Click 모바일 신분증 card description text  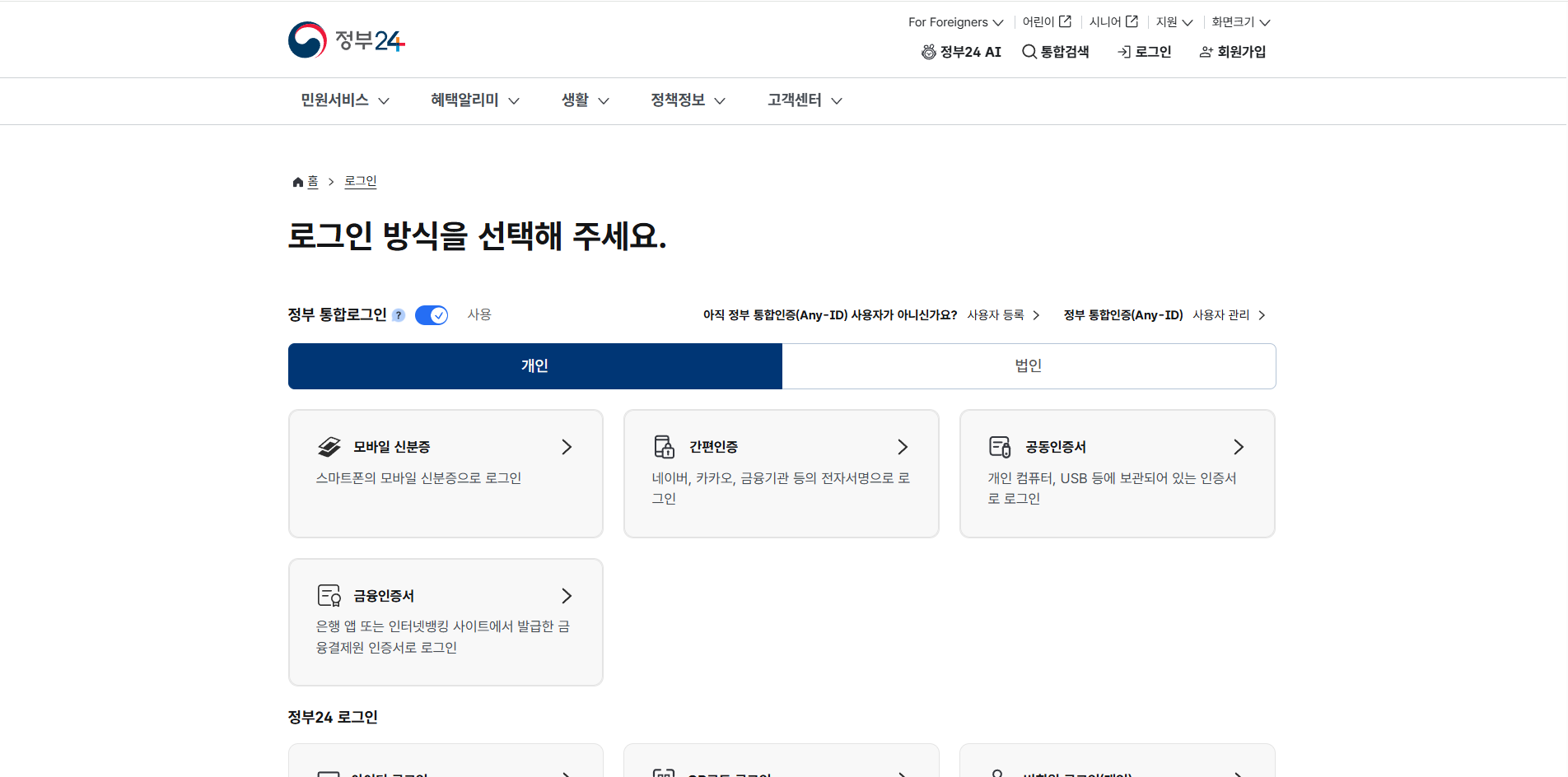pyautogui.click(x=418, y=478)
